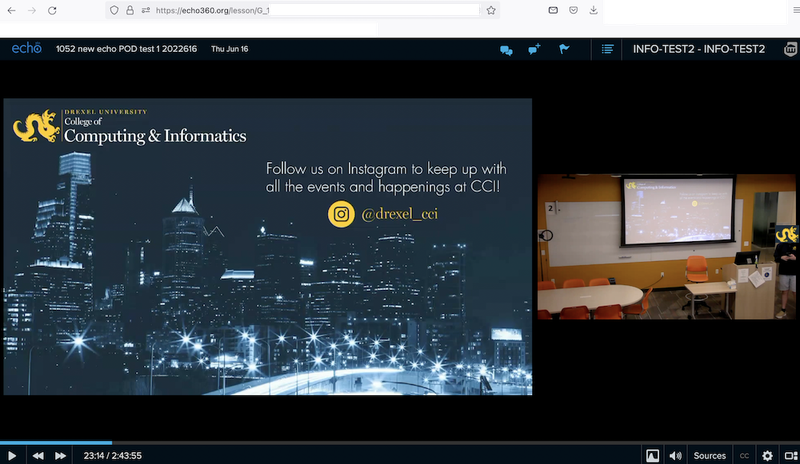Toggle closed captions CC

point(744,456)
